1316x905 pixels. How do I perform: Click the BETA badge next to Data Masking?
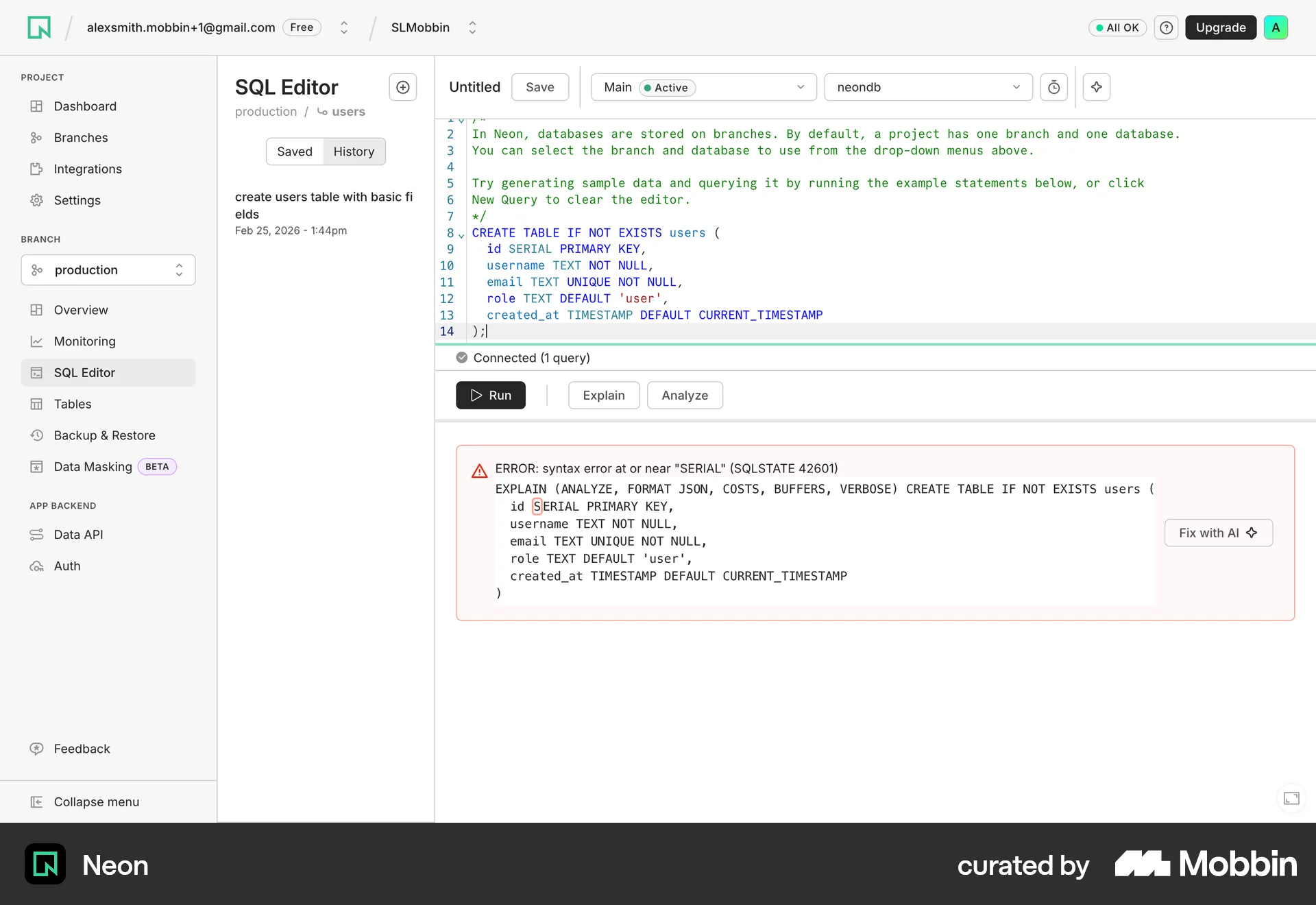(x=157, y=467)
